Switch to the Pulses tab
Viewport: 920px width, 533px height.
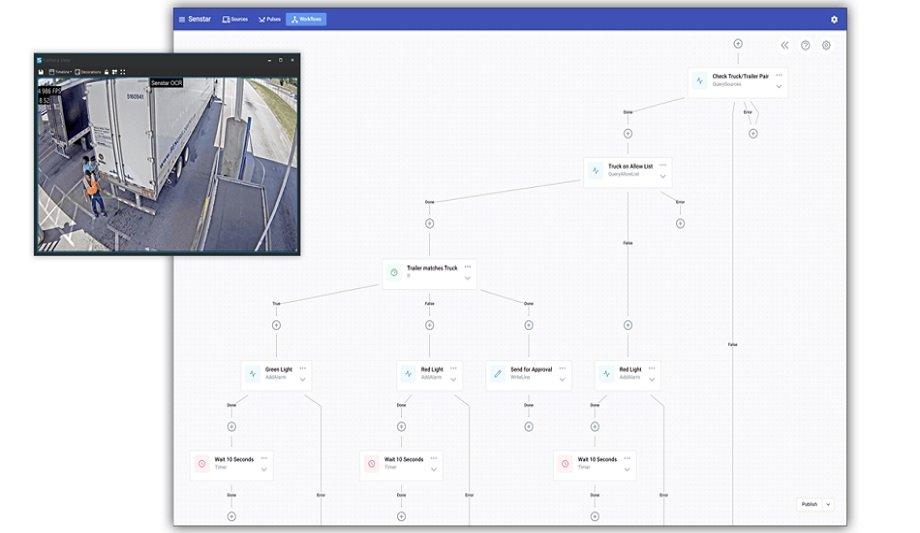coord(269,19)
